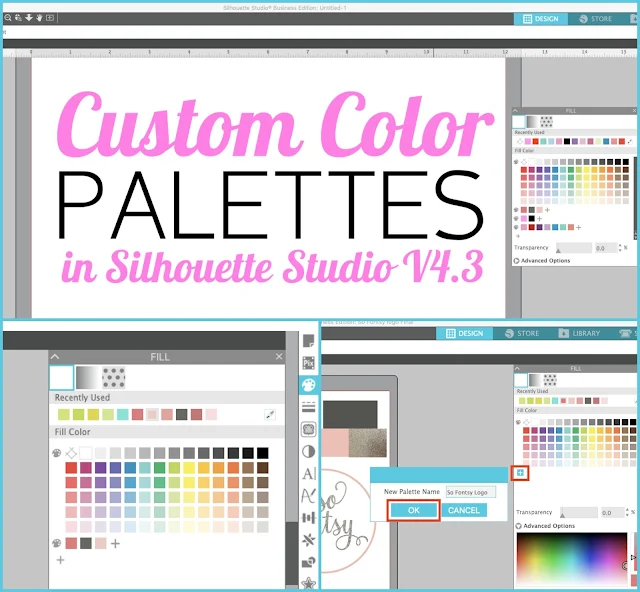Close the top-right Fill panel
The image size is (640, 592).
click(634, 111)
